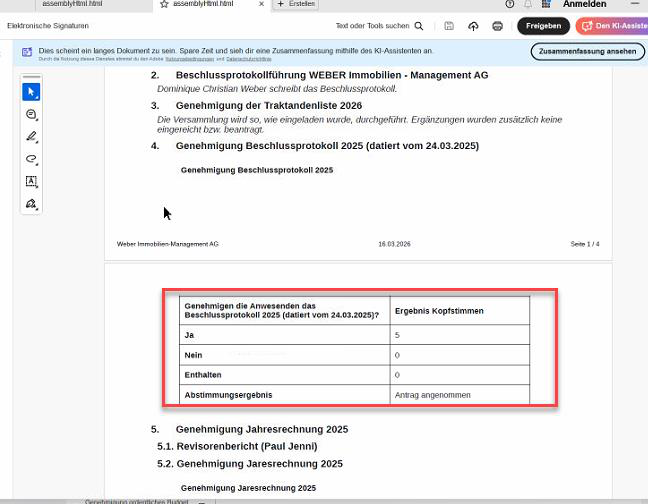This screenshot has height=504, width=648.
Task: Open the fill and sign pen tool
Action: click(x=31, y=204)
